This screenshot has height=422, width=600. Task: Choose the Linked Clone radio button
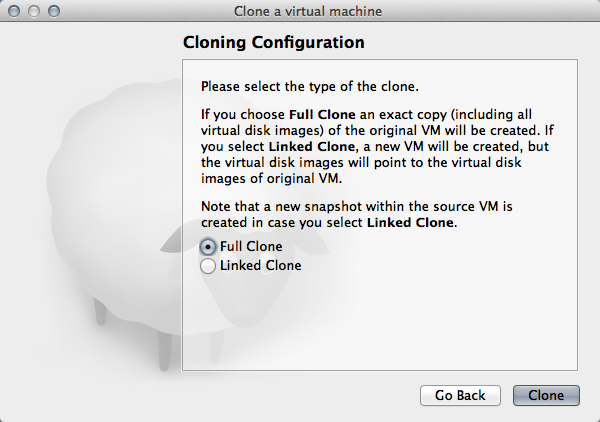tap(208, 266)
